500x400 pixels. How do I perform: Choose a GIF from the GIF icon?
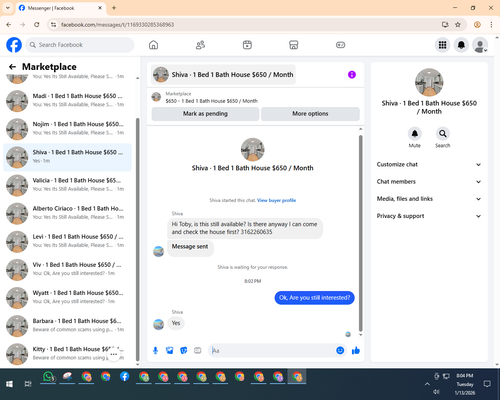pyautogui.click(x=198, y=350)
